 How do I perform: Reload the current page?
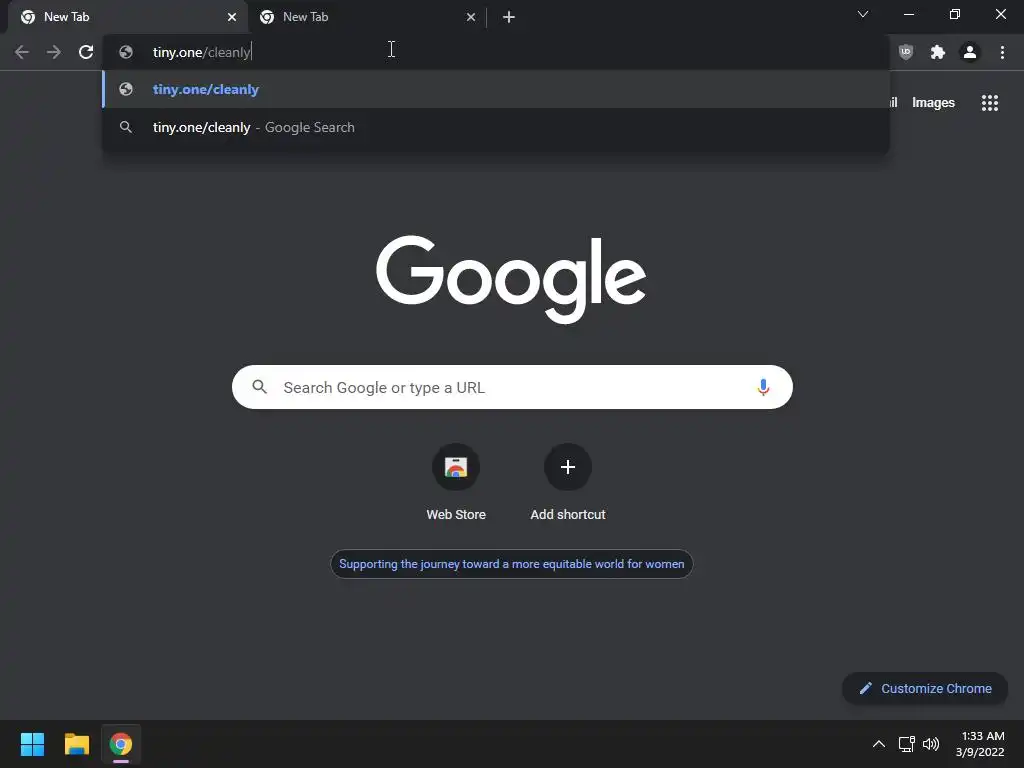coord(86,52)
